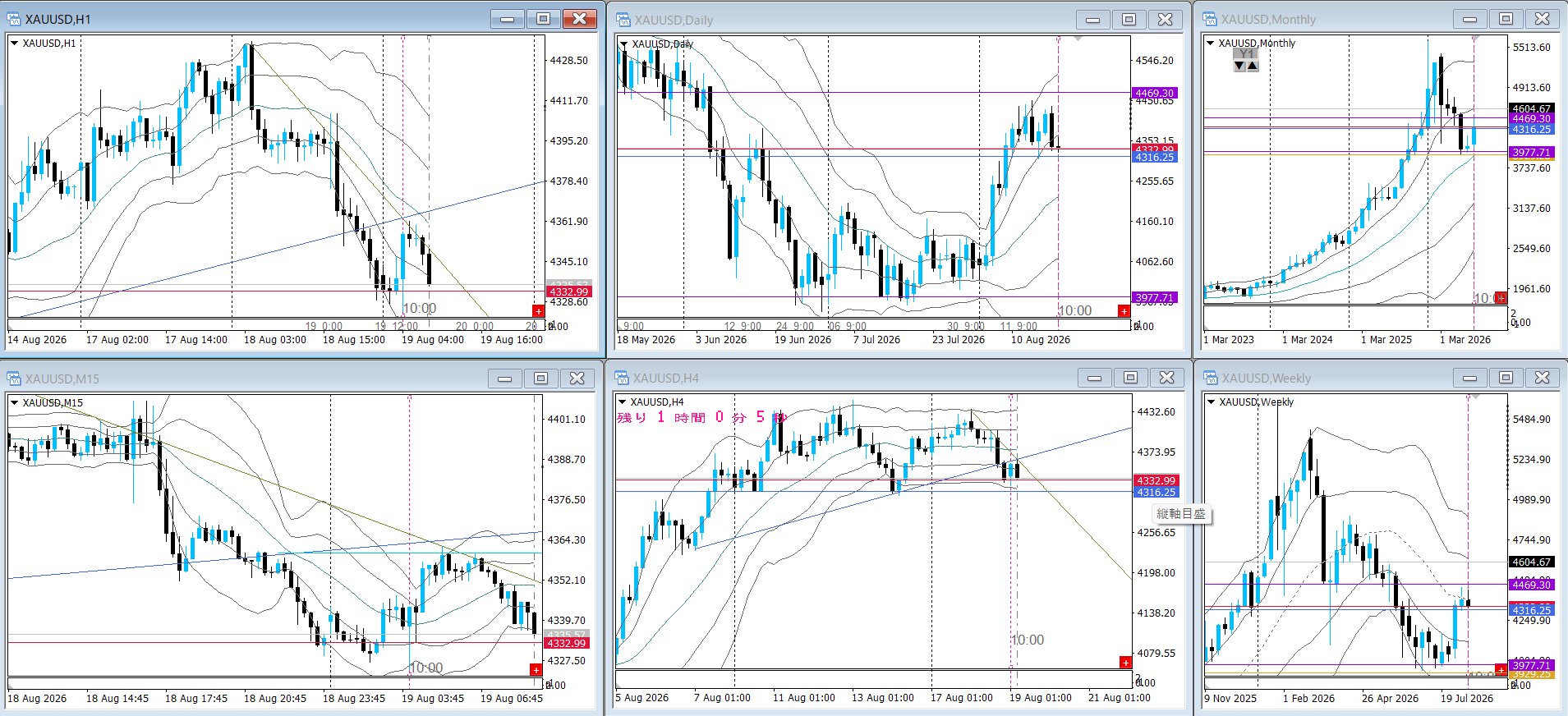Click the XAUUSD,H1 window title chart icon
The width and height of the screenshot is (1568, 716).
click(14, 19)
